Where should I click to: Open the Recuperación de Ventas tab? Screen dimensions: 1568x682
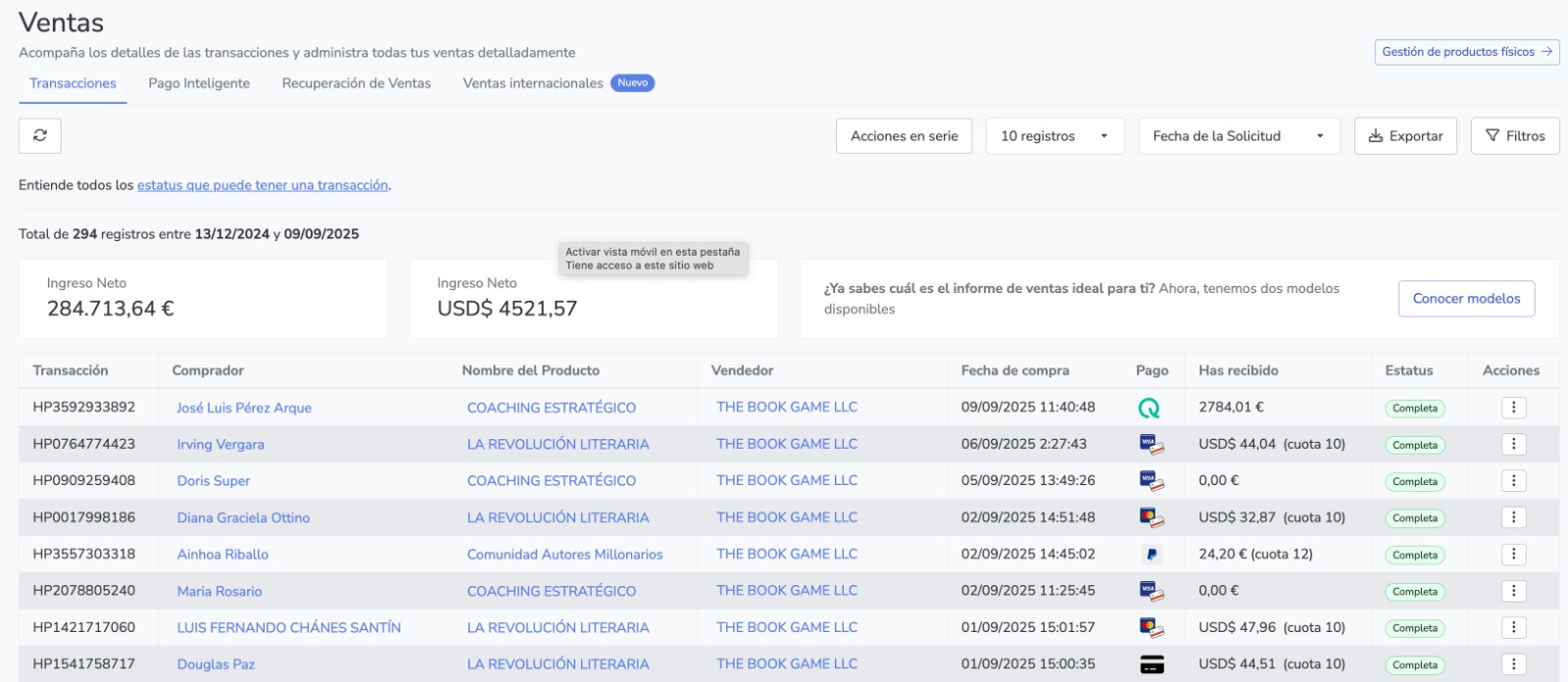click(x=357, y=83)
